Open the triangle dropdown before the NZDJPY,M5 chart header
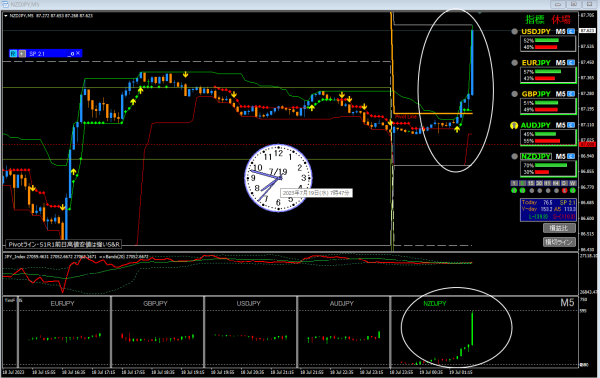The width and height of the screenshot is (600, 378). (6, 16)
